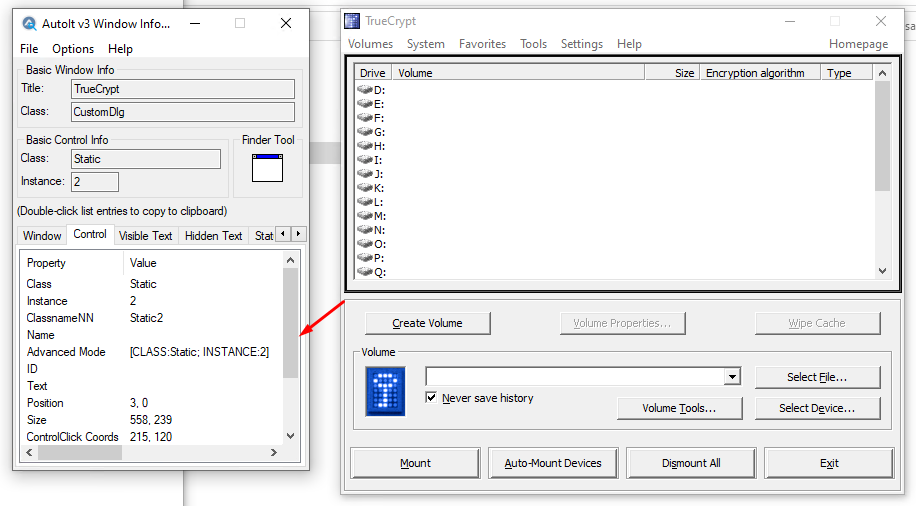Click the Exit button in TrueCrypt
Image resolution: width=916 pixels, height=506 pixels.
[829, 463]
